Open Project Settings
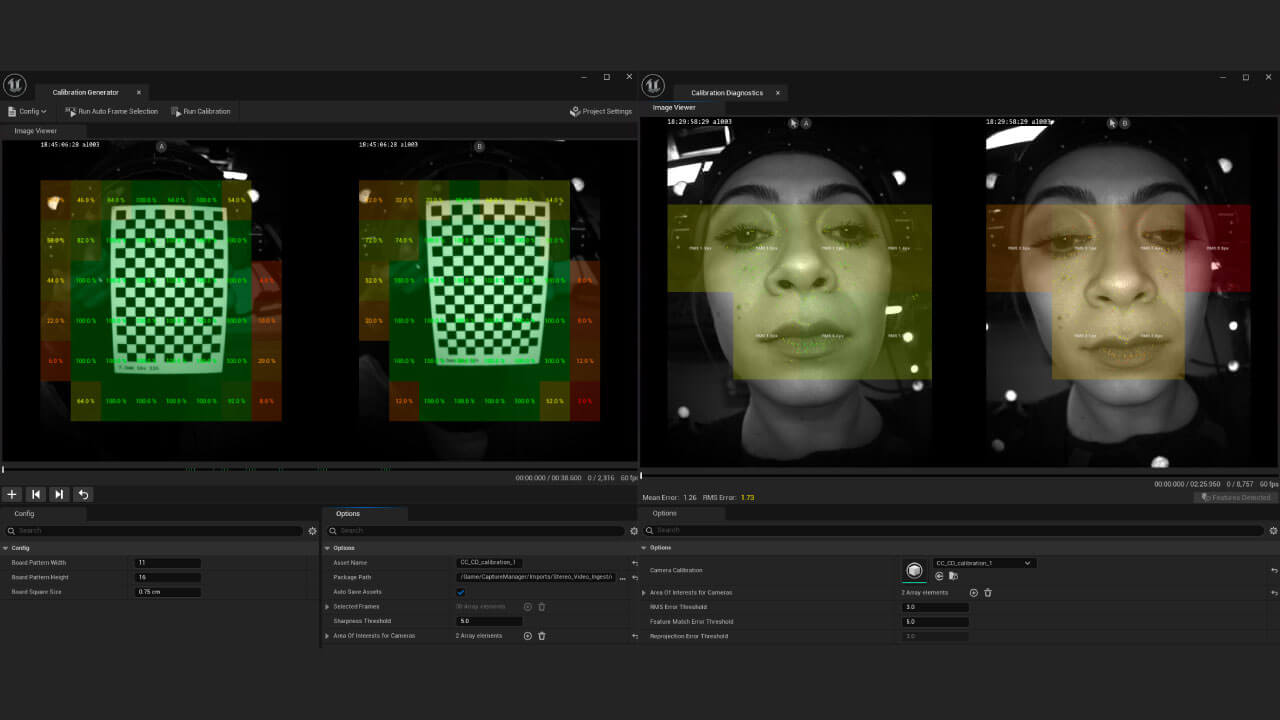The width and height of the screenshot is (1280, 720). (x=601, y=111)
